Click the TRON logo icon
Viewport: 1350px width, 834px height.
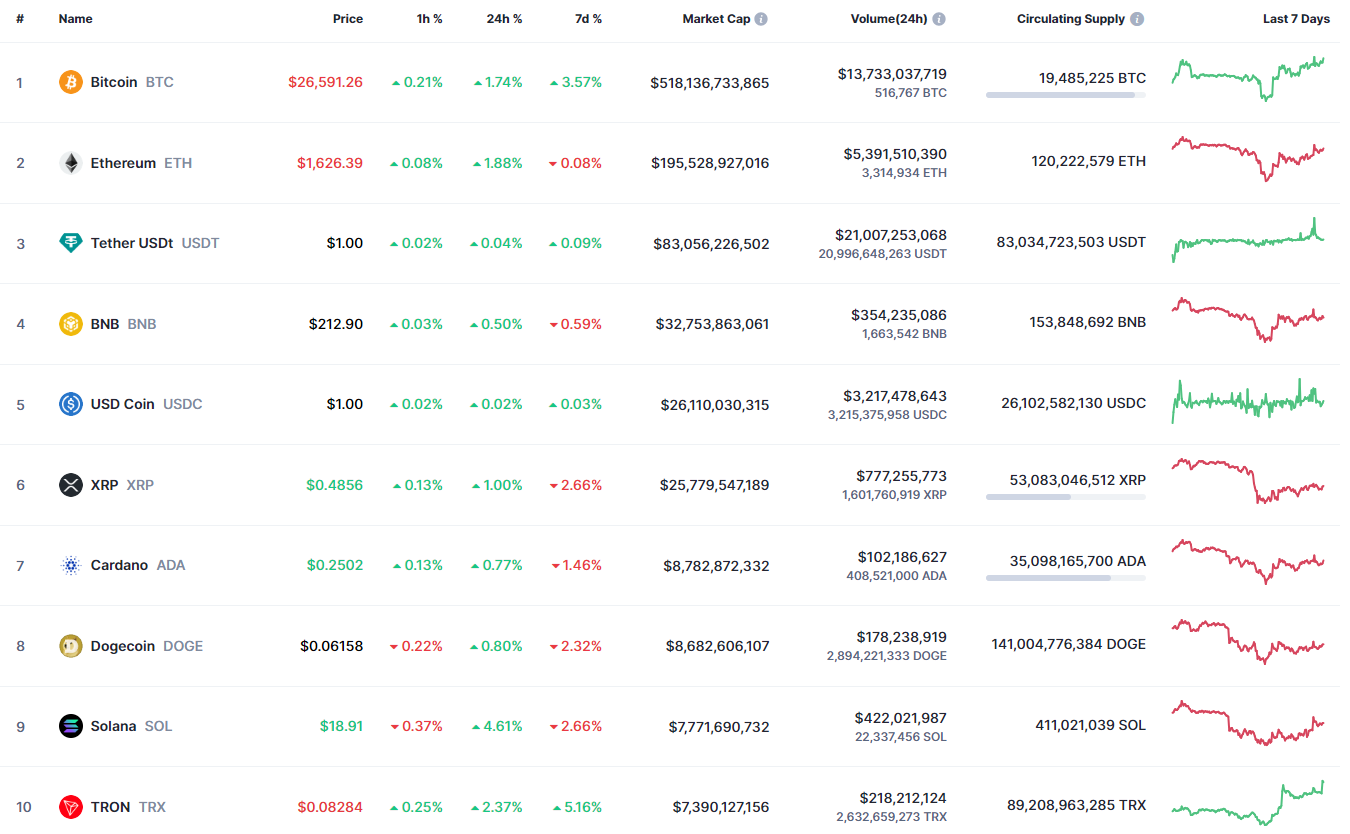click(71, 807)
